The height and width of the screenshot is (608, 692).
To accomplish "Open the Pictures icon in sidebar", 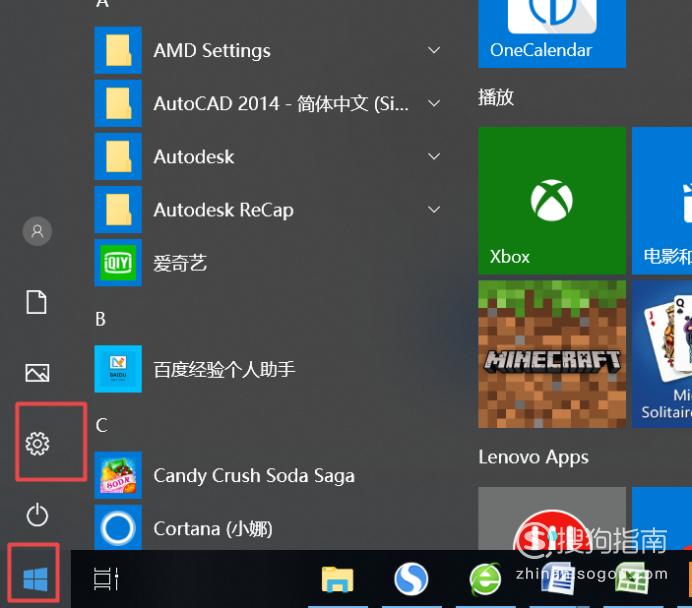I will (x=37, y=373).
